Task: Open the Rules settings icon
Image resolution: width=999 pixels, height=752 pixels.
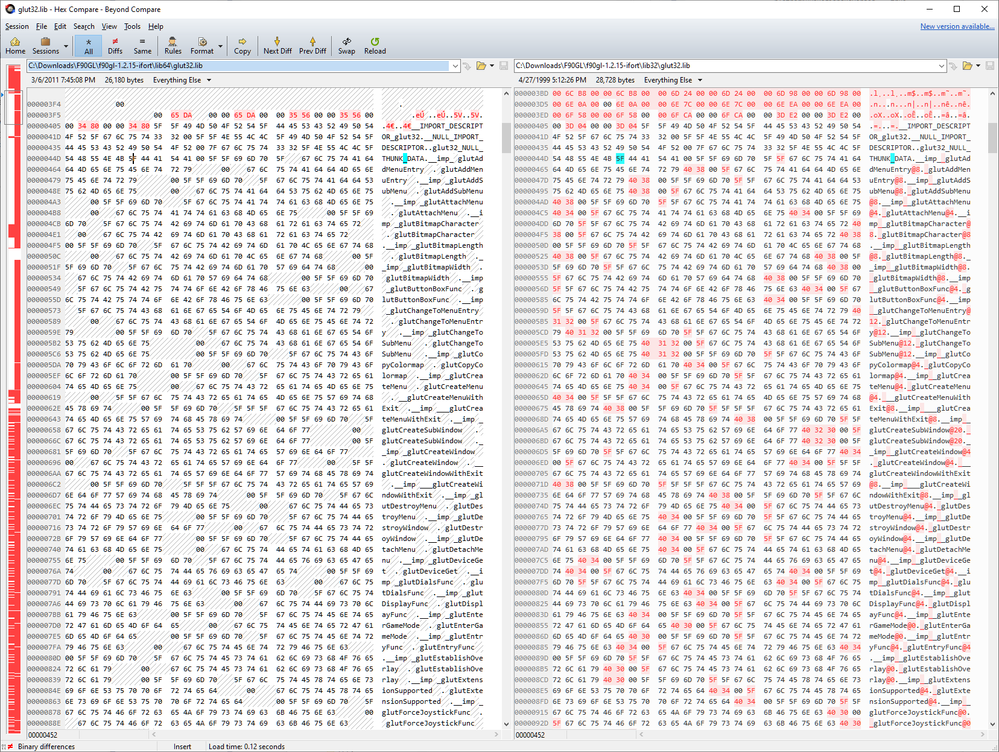Action: tap(172, 45)
